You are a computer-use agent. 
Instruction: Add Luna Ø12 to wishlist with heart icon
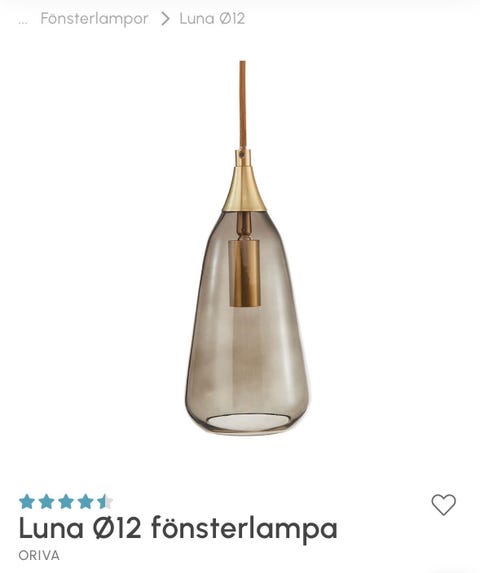(x=443, y=505)
